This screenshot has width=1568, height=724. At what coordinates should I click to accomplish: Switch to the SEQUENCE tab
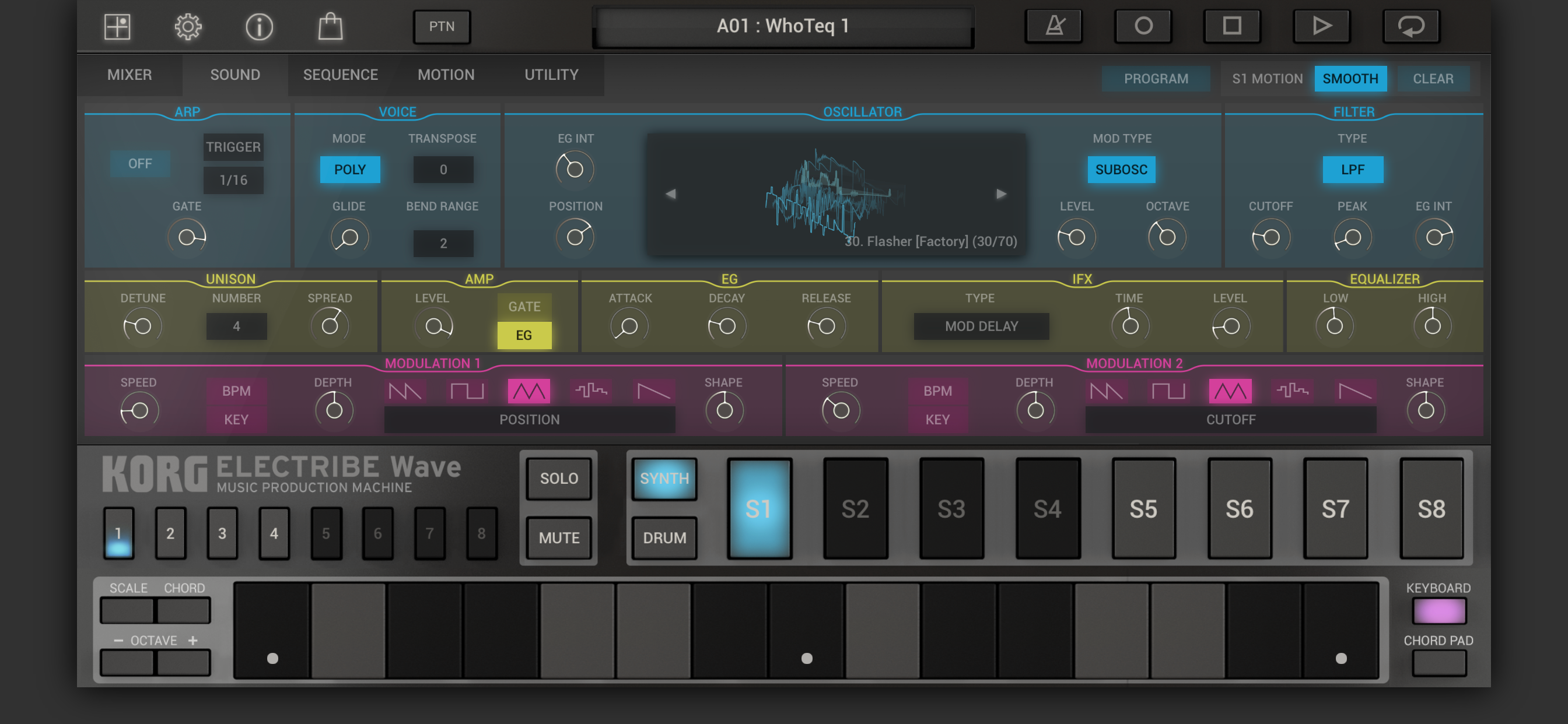pyautogui.click(x=340, y=75)
